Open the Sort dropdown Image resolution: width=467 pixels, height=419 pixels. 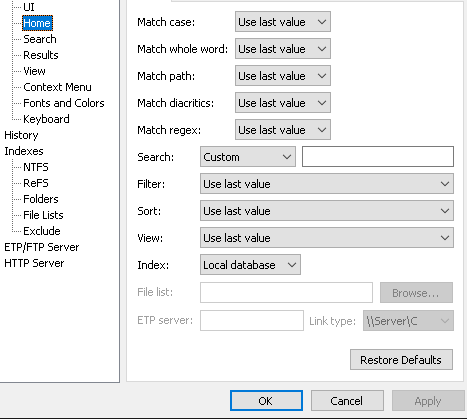pos(327,211)
